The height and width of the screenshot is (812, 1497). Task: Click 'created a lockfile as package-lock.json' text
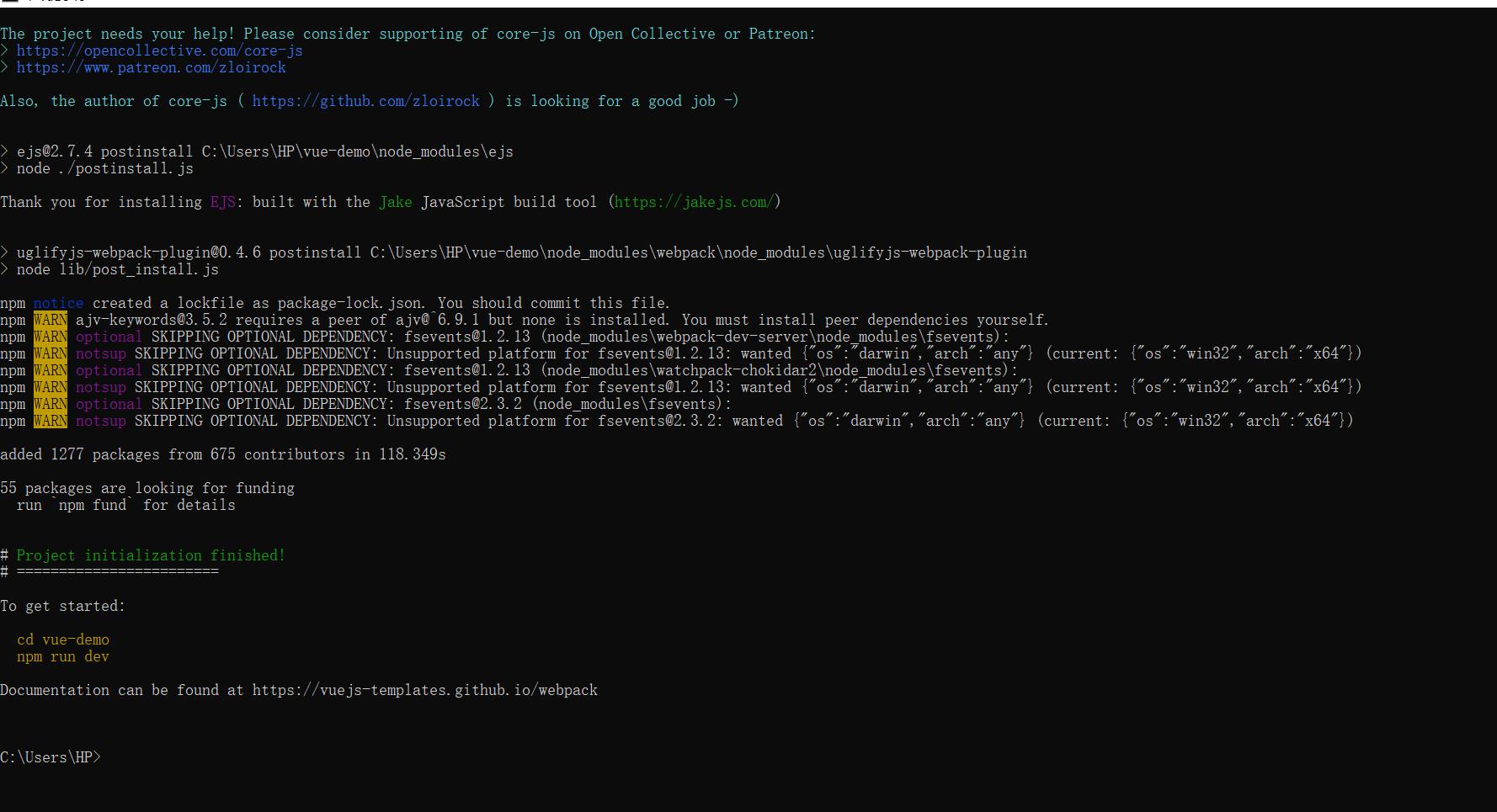click(x=258, y=303)
